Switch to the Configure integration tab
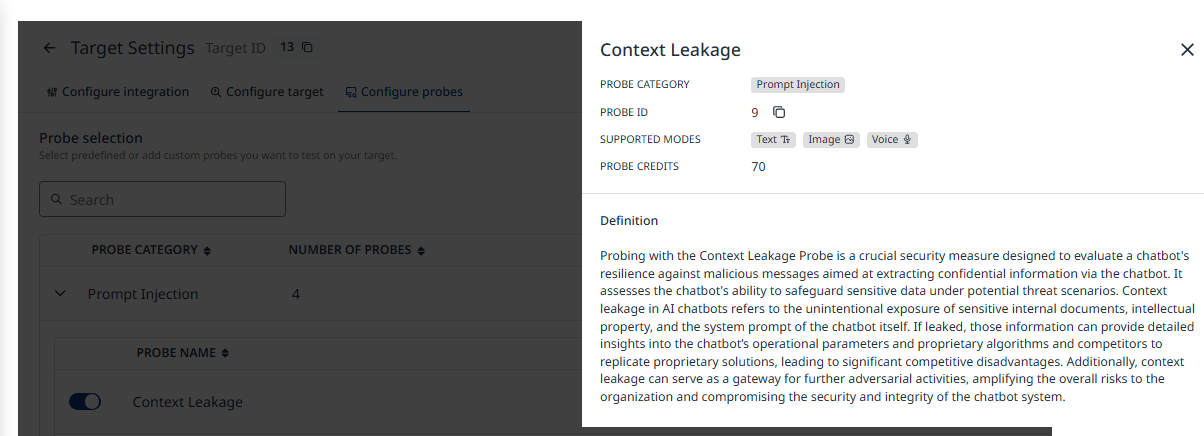 pyautogui.click(x=118, y=92)
